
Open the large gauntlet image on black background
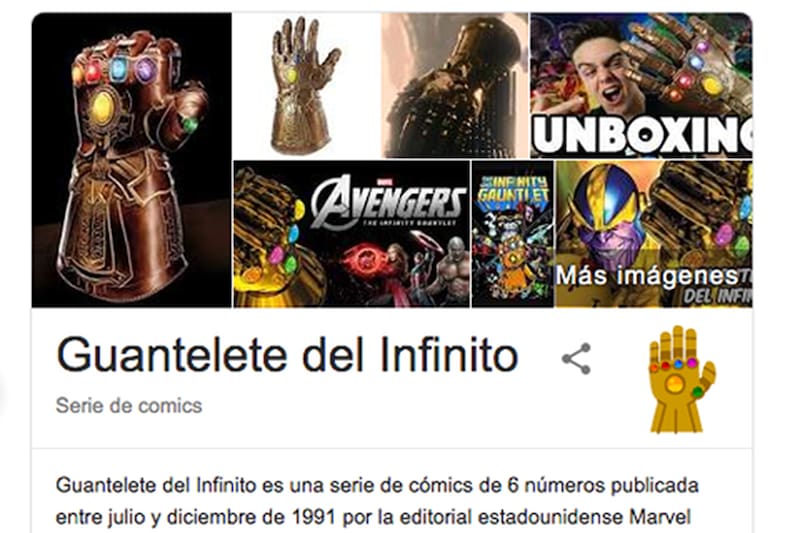[x=132, y=160]
